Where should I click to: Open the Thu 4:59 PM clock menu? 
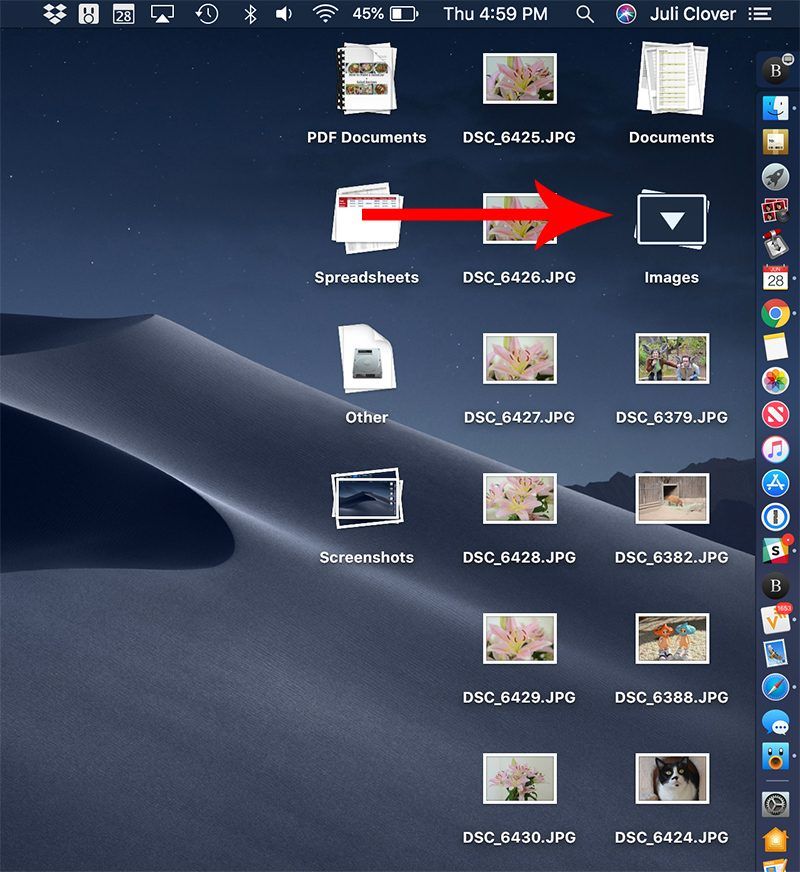coord(495,14)
